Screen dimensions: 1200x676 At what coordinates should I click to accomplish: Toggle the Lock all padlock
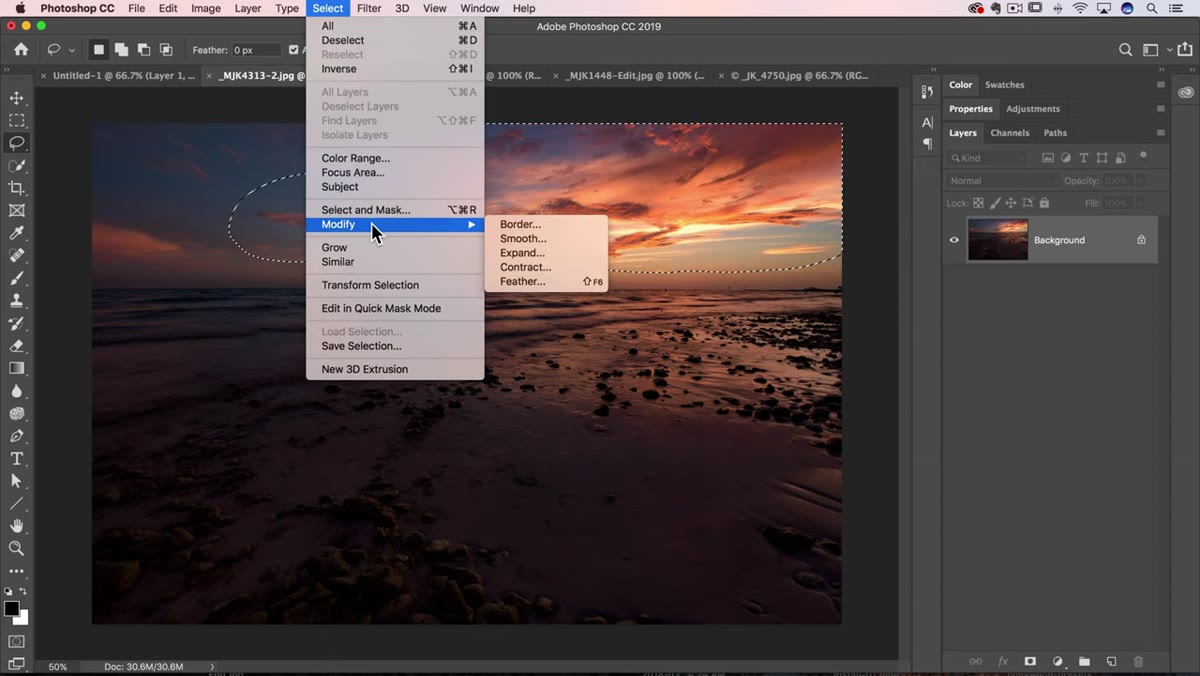pyautogui.click(x=1044, y=203)
